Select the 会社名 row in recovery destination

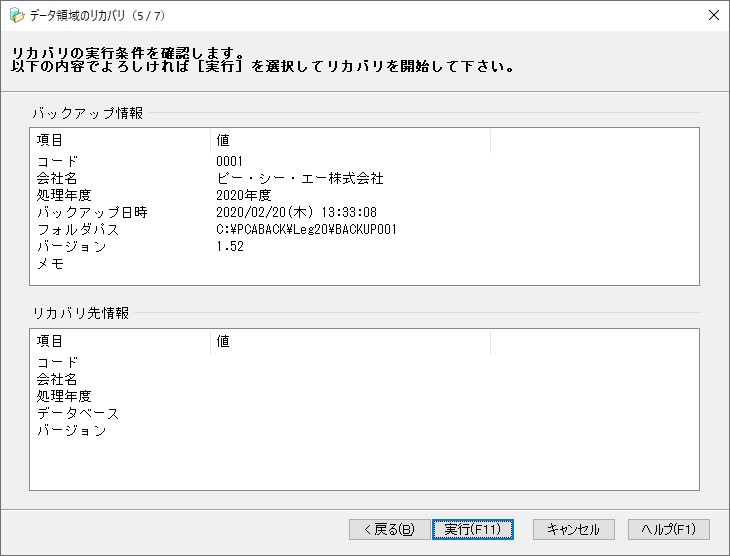click(364, 380)
